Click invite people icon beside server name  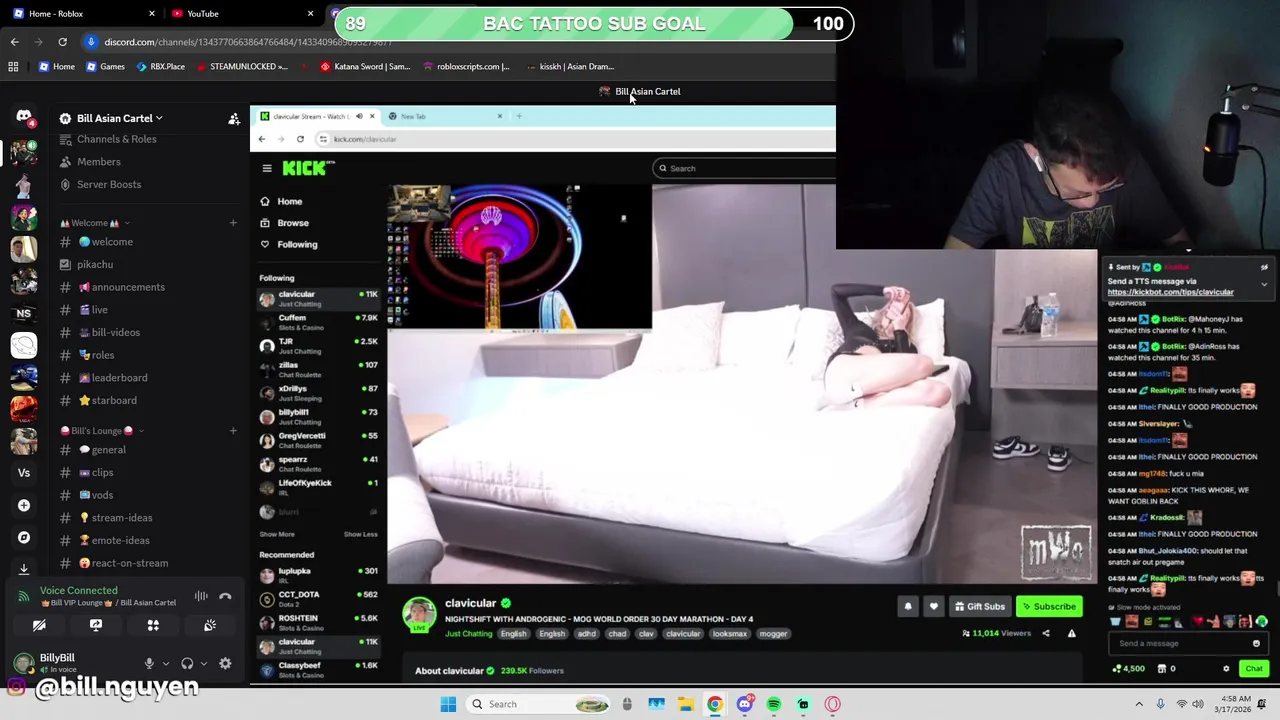[234, 119]
